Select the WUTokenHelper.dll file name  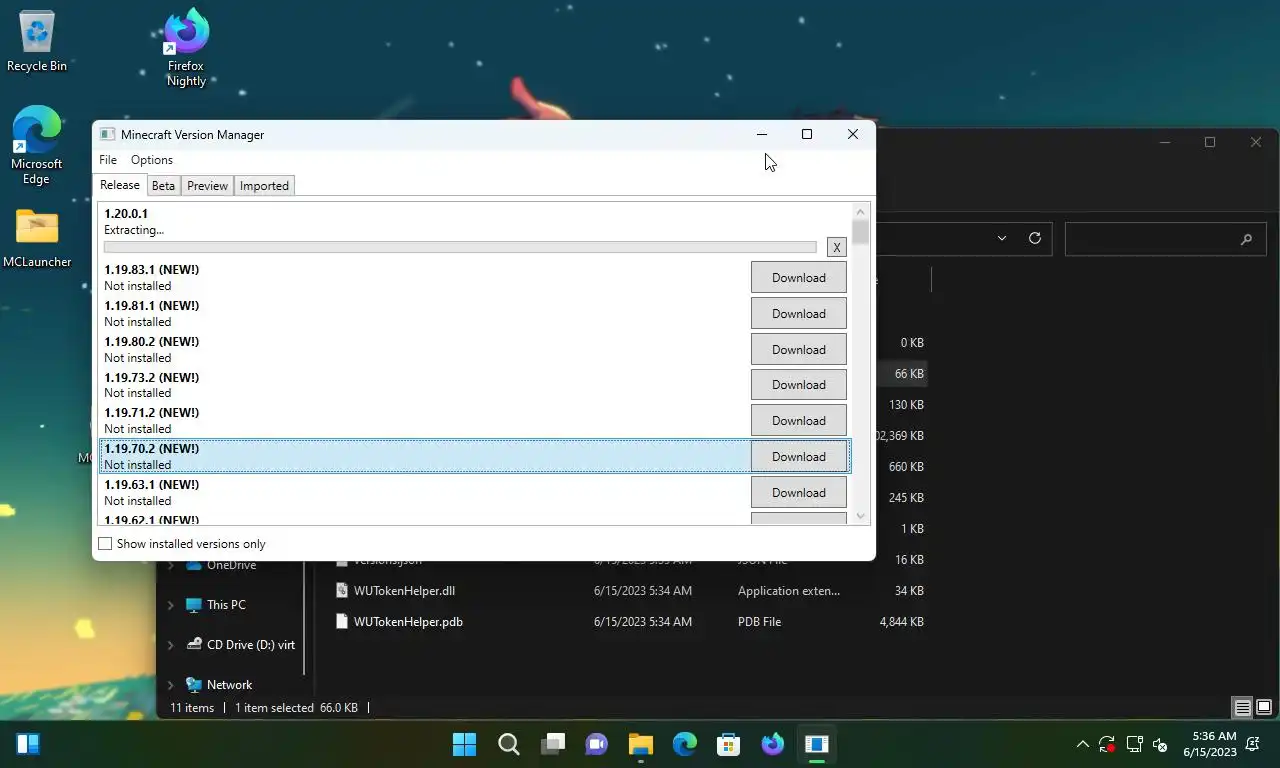pos(404,591)
